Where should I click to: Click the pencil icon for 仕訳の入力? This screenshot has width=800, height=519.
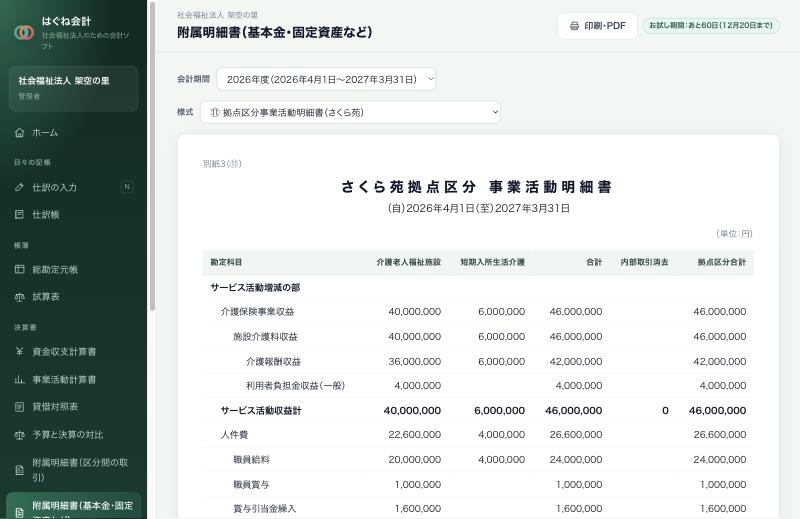point(19,187)
